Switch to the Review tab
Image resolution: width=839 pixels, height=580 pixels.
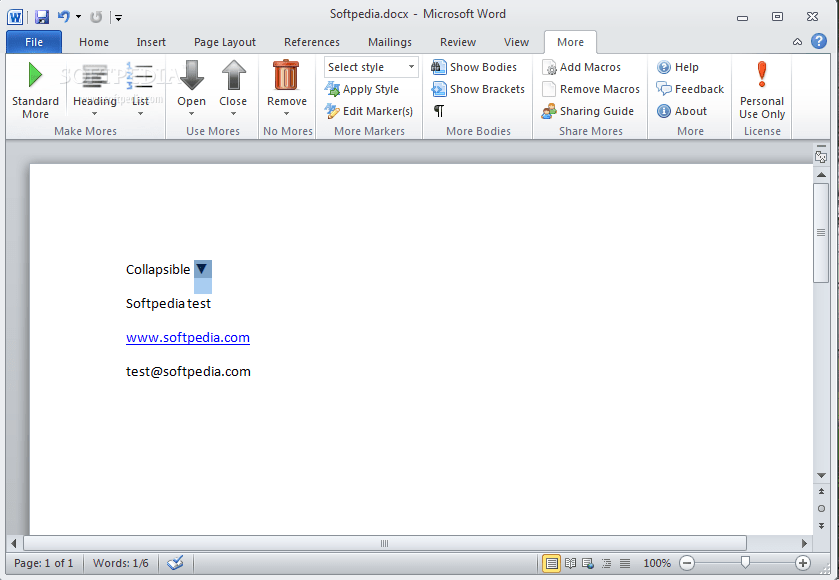458,42
